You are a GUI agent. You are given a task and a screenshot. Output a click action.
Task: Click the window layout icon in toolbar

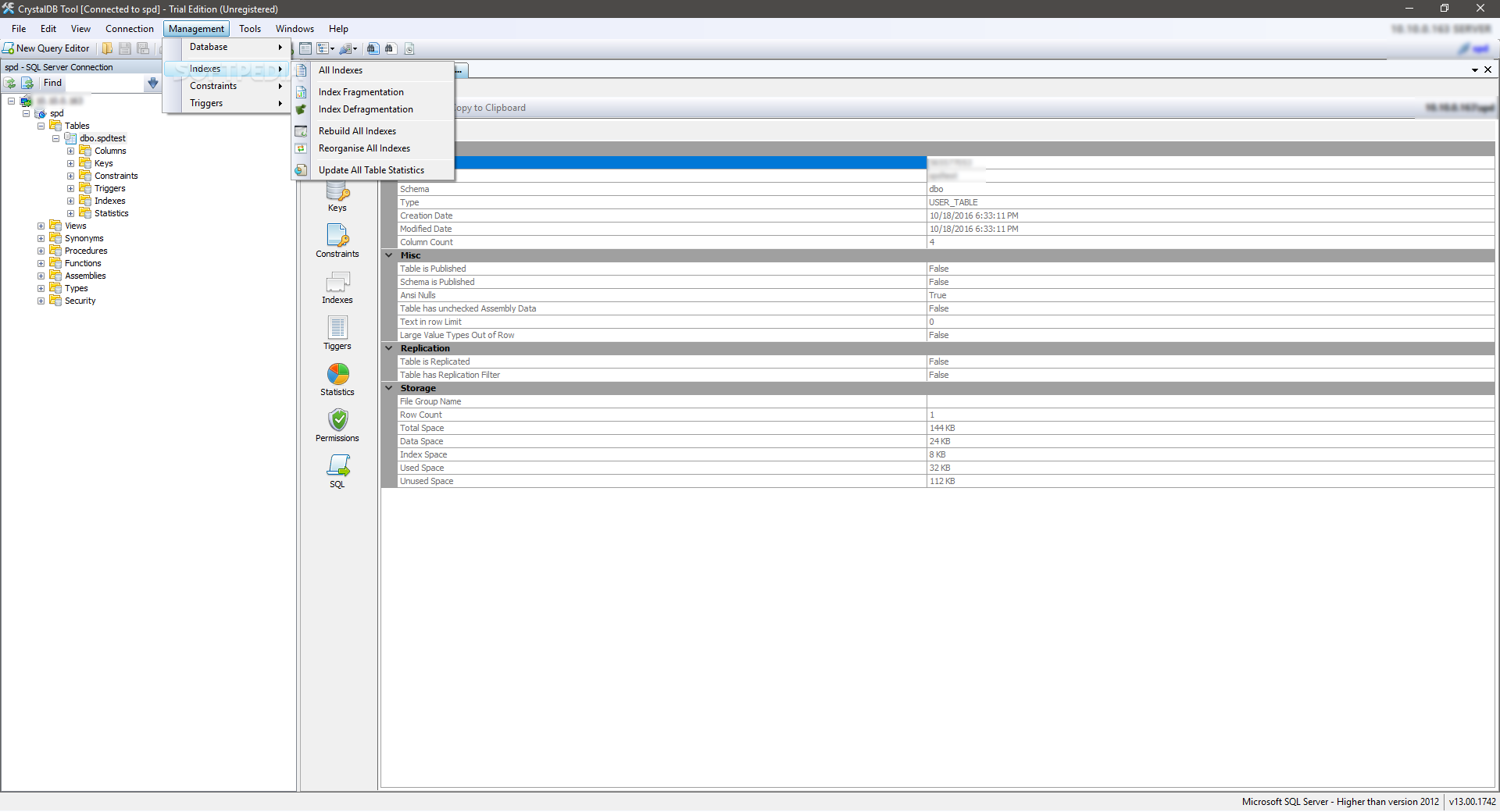click(x=305, y=48)
